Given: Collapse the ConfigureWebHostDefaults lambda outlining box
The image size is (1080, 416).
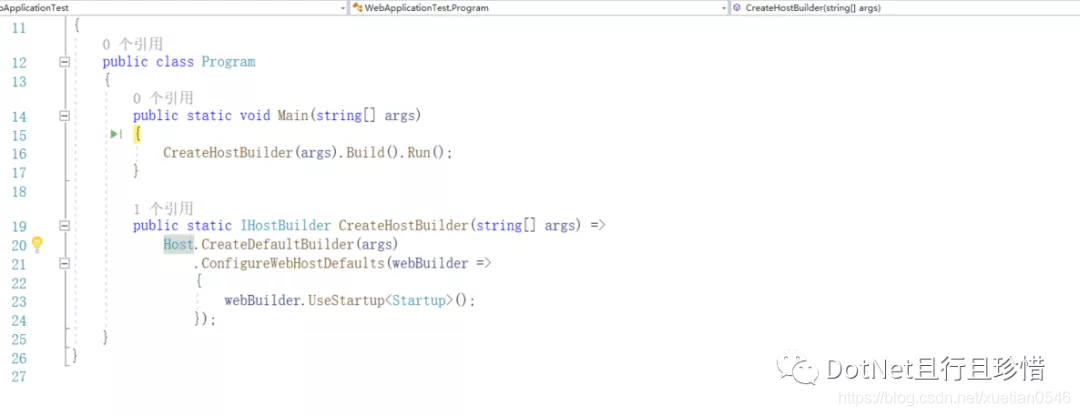Looking at the screenshot, I should [x=65, y=263].
